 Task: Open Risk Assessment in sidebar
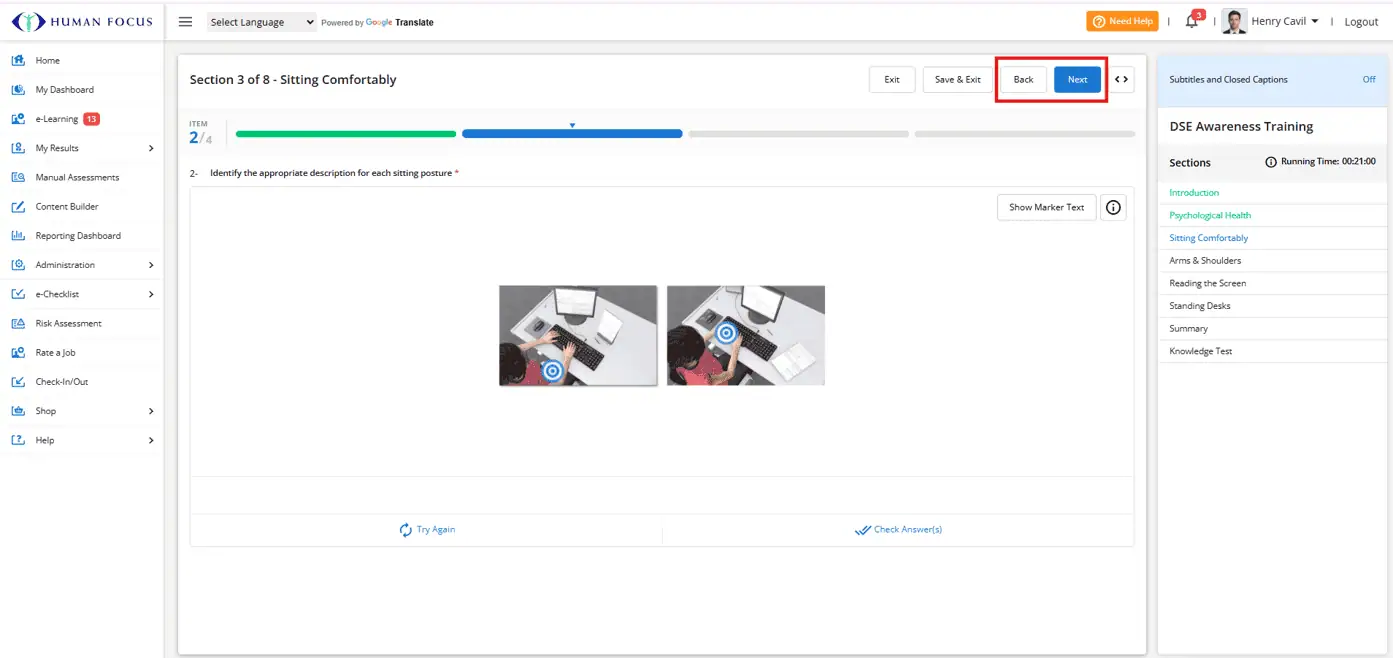68,324
